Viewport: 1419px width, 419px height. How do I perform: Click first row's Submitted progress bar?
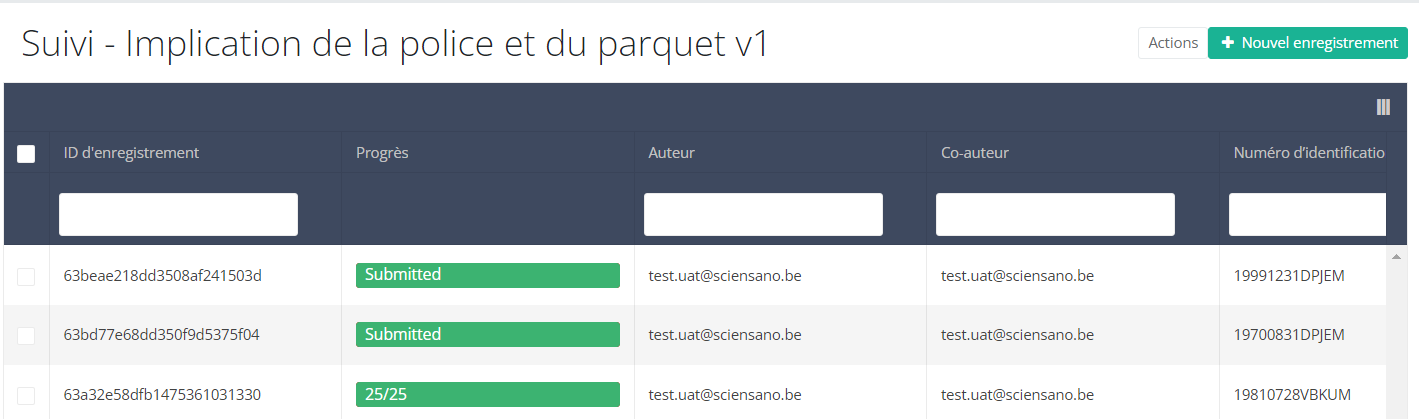[x=488, y=275]
